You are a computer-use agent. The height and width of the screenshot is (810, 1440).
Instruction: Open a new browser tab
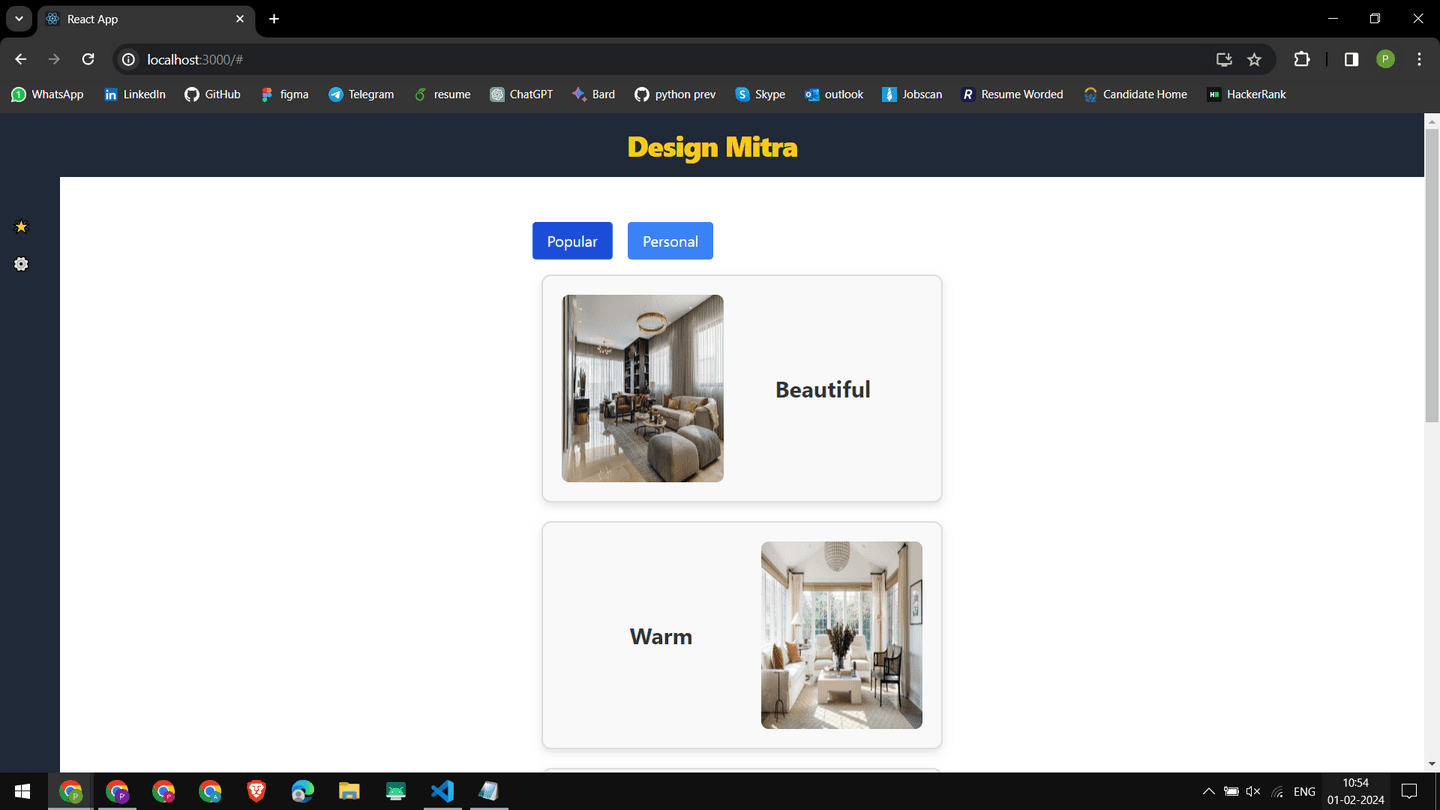point(274,19)
